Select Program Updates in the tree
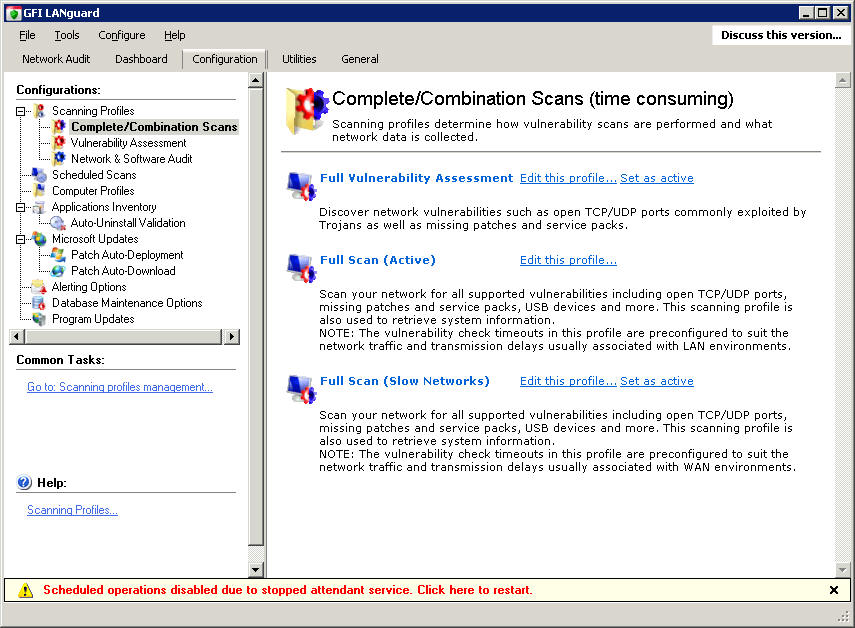Viewport: 855px width, 628px height. coord(93,319)
